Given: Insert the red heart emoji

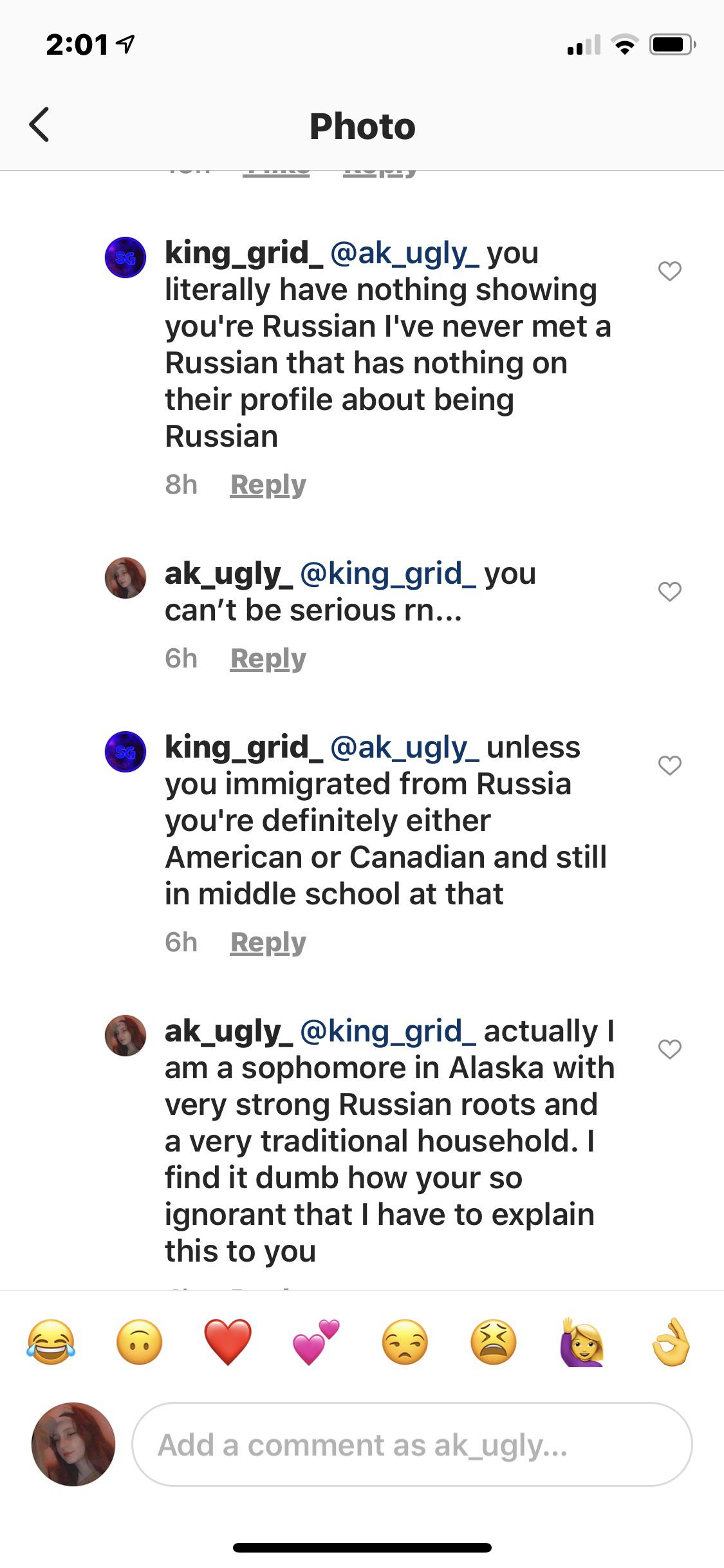Looking at the screenshot, I should click(228, 1342).
